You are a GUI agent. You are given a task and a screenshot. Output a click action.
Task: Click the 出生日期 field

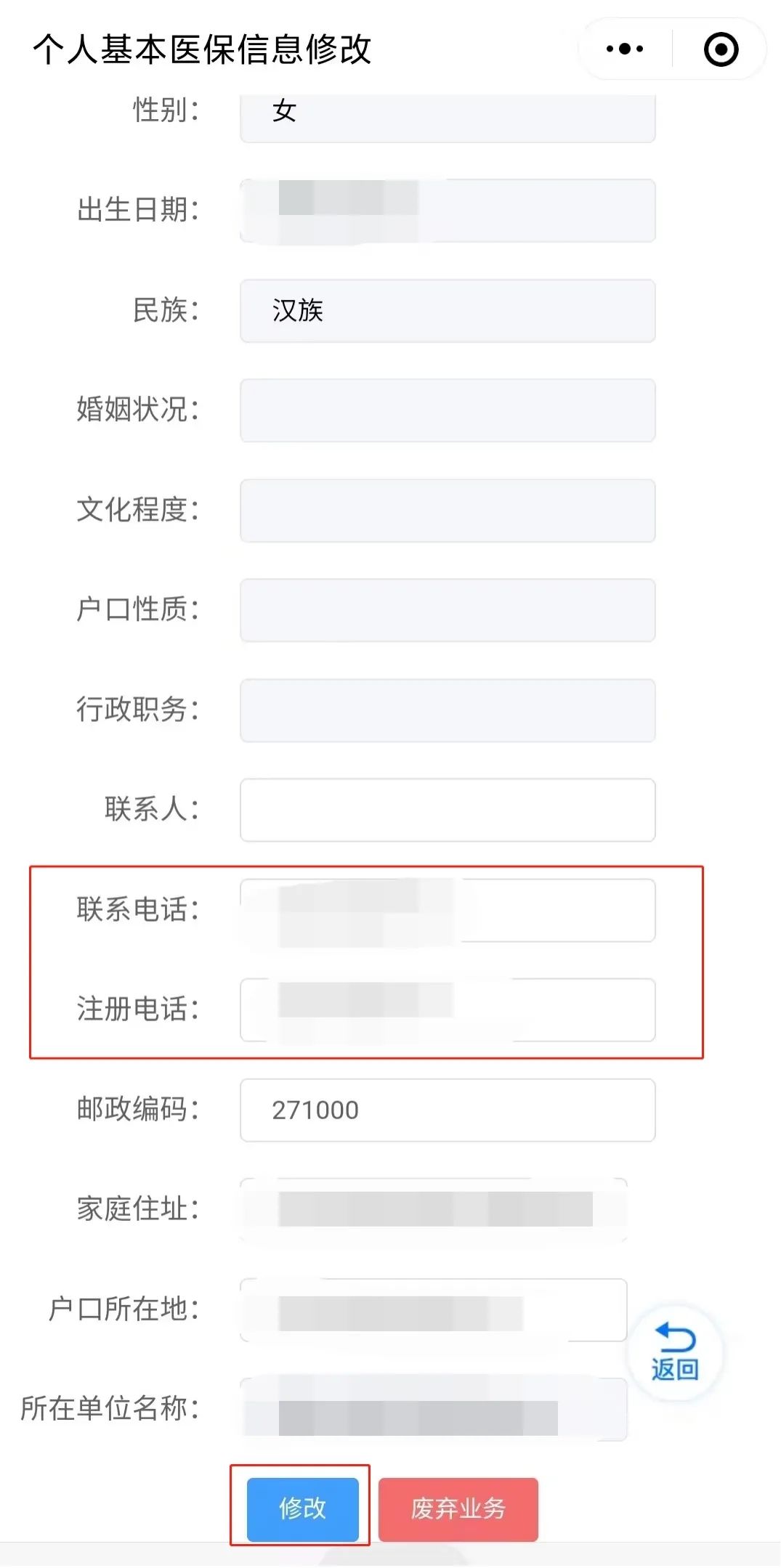point(448,211)
